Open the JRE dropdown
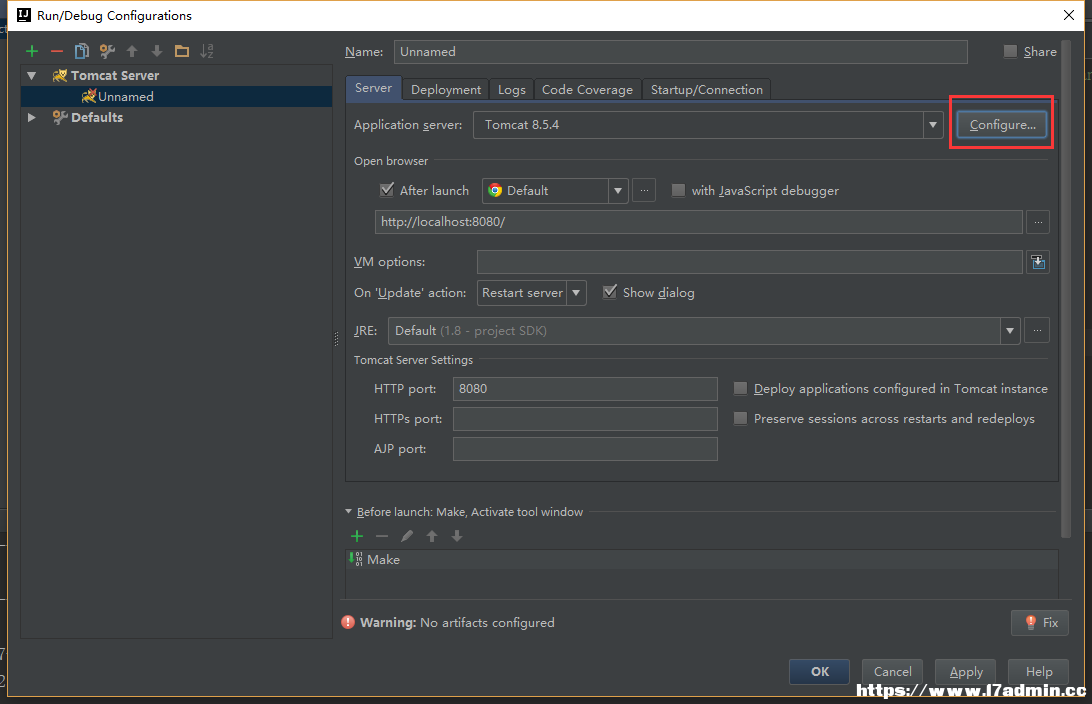This screenshot has width=1092, height=704. (1010, 331)
